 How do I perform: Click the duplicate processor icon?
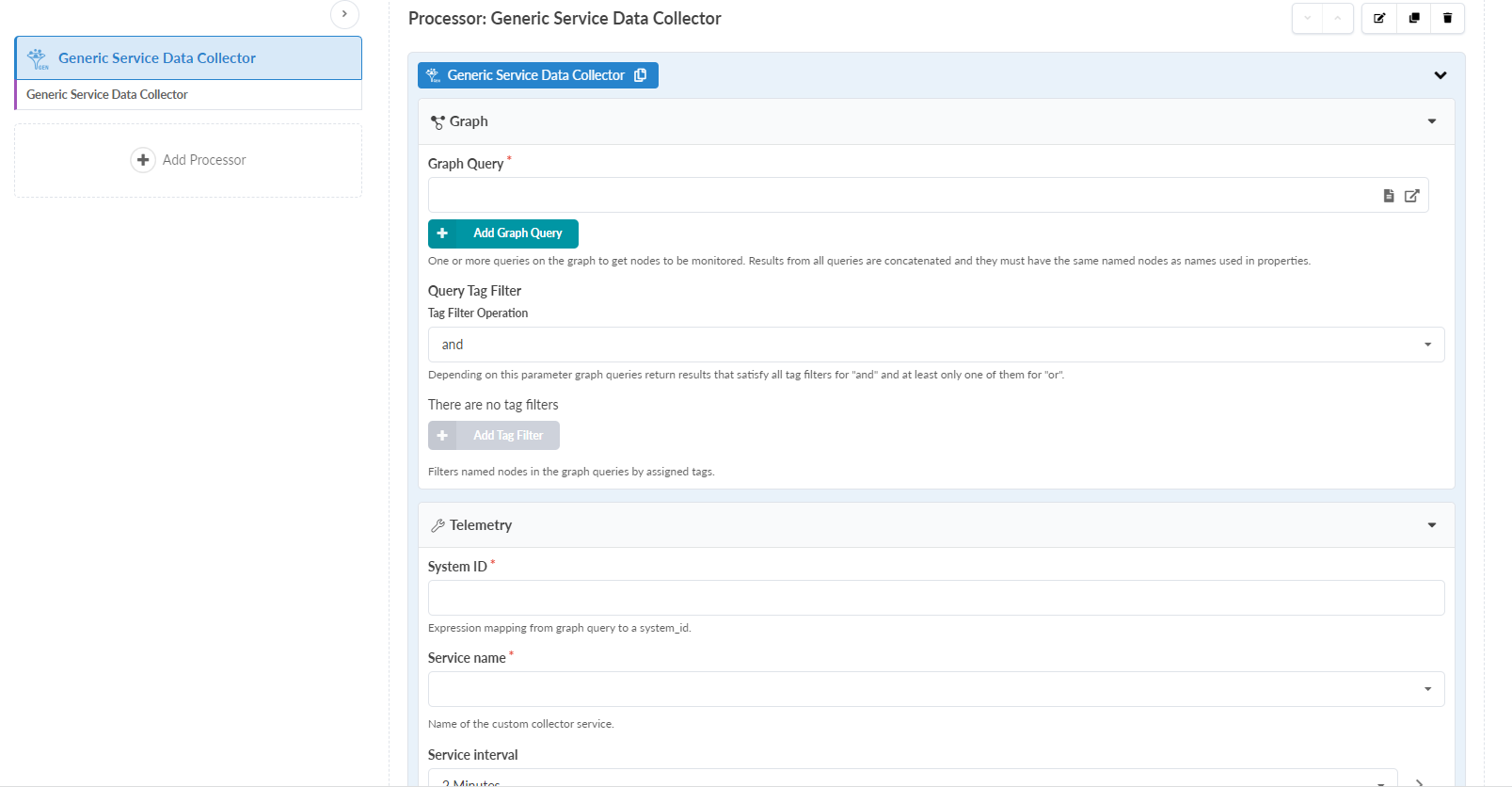point(1413,18)
